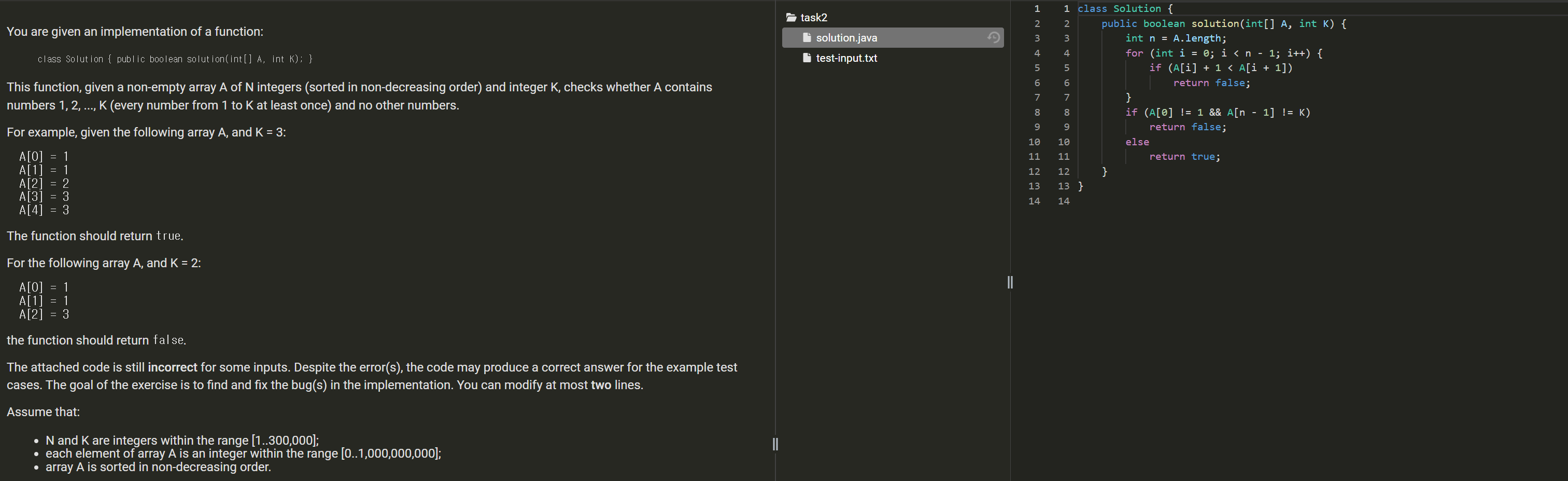The height and width of the screenshot is (481, 1568).
Task: Click the right pane divider handle
Action: (x=1009, y=282)
